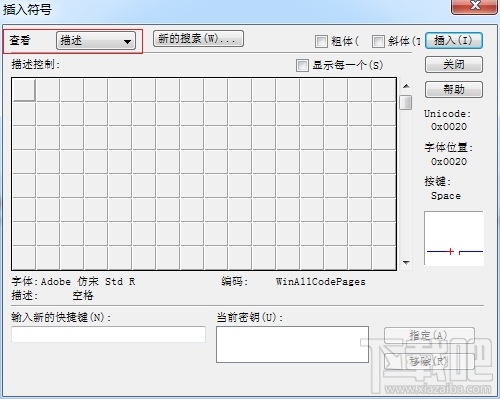Click the font name Adobe 仿宋 Std R
The height and width of the screenshot is (399, 500).
tap(88, 282)
